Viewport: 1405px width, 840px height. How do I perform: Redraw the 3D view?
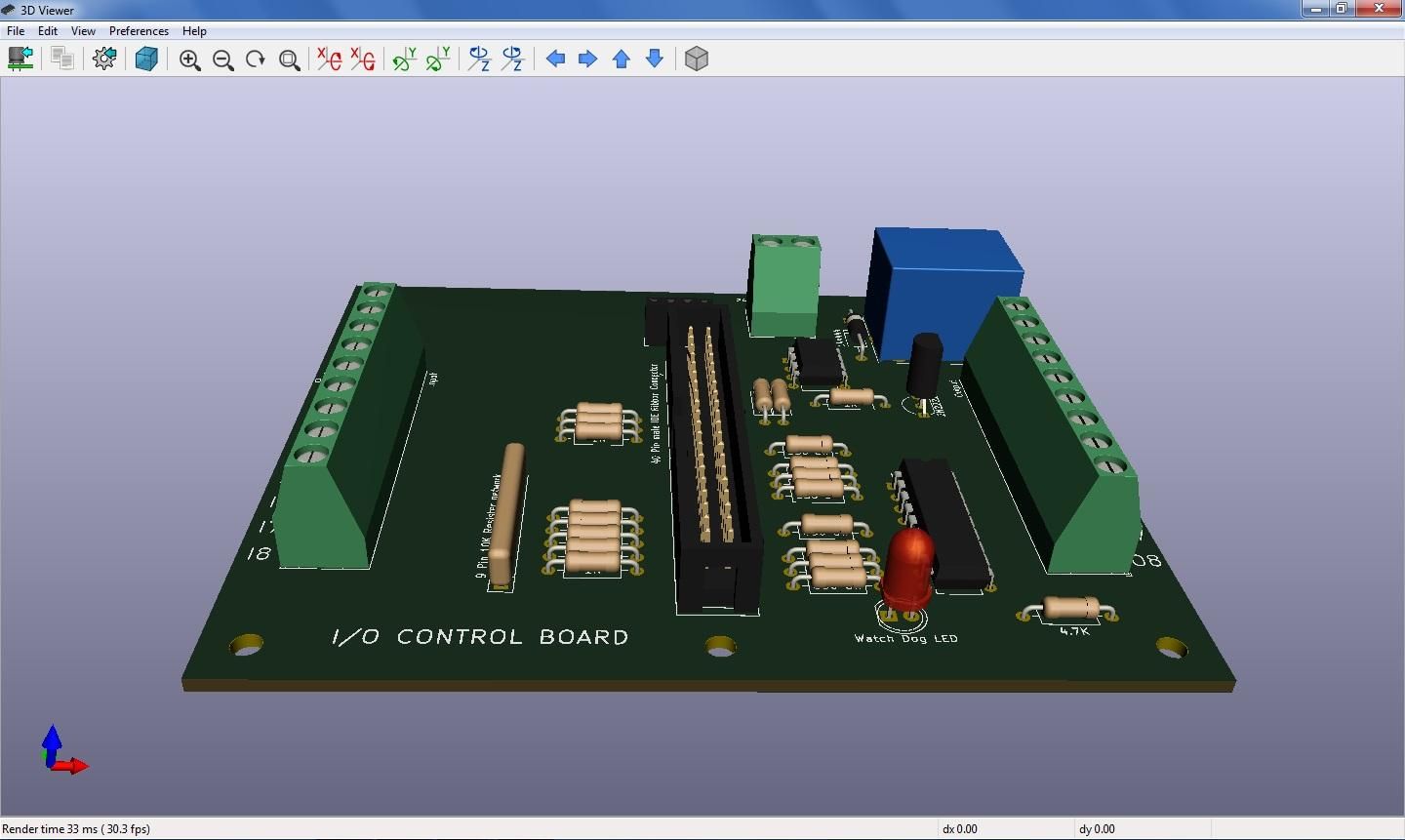coord(255,59)
